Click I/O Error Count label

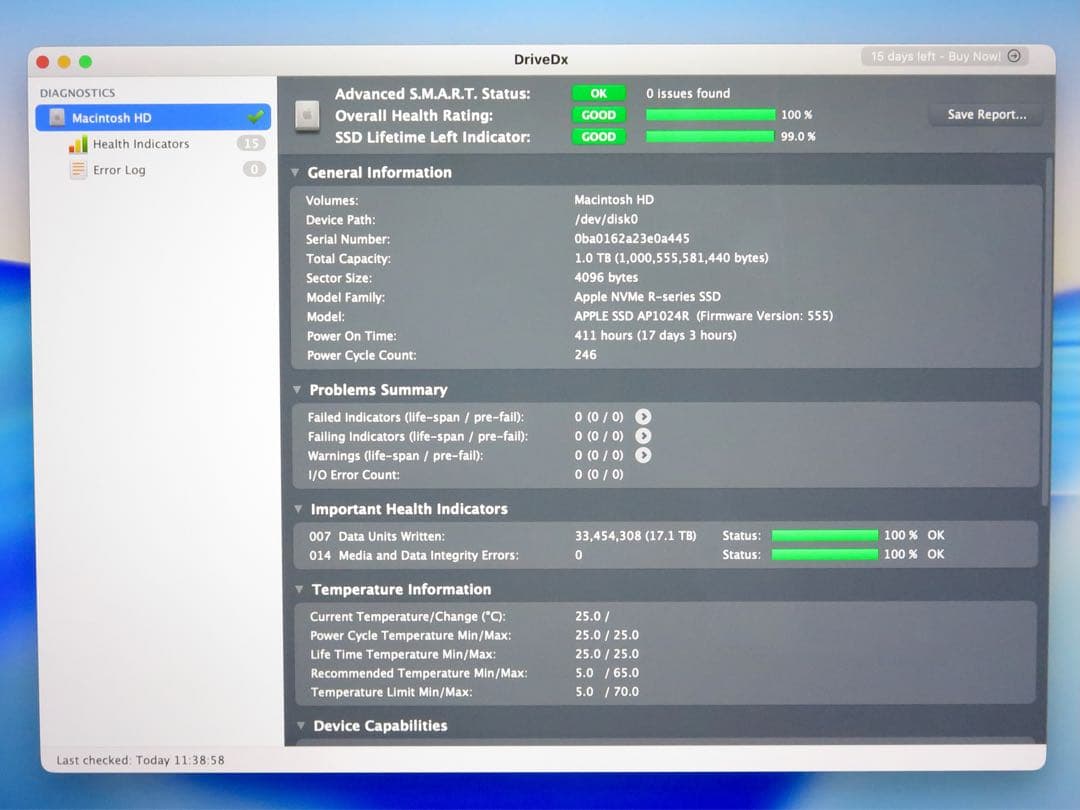pyautogui.click(x=353, y=475)
